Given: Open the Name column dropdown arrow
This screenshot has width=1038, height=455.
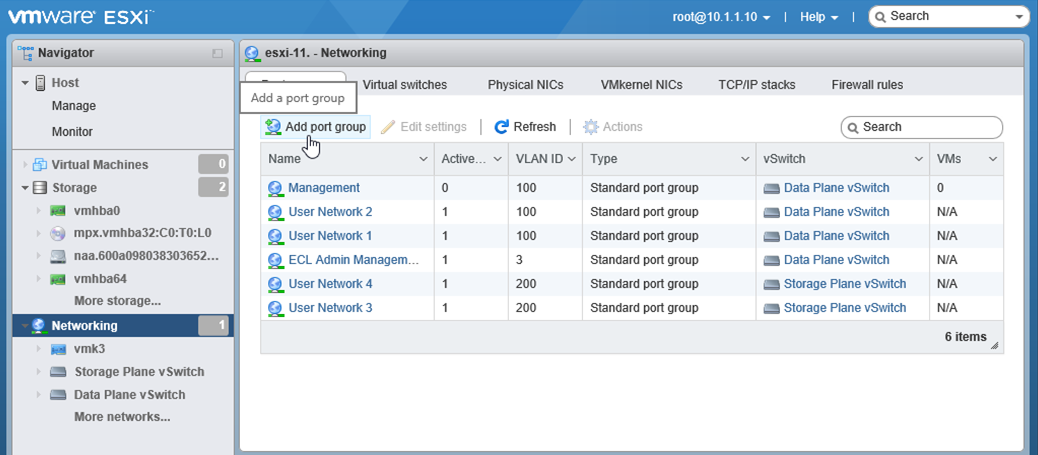Looking at the screenshot, I should 423,159.
